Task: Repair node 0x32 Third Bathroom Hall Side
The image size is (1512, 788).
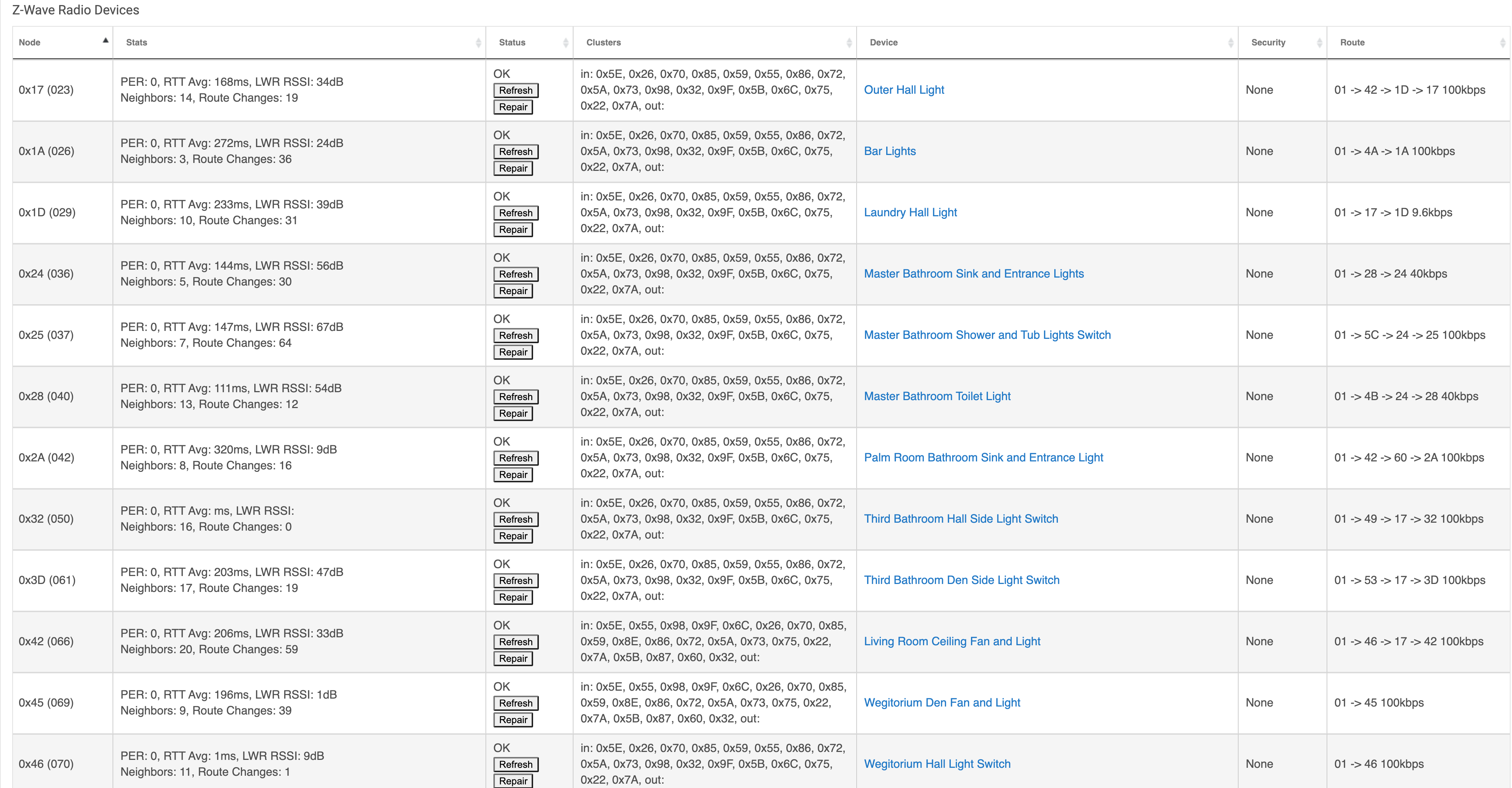Action: click(513, 536)
